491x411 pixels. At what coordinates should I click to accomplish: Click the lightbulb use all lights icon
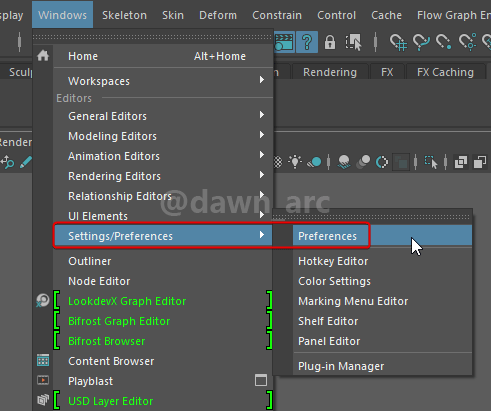pyautogui.click(x=295, y=162)
